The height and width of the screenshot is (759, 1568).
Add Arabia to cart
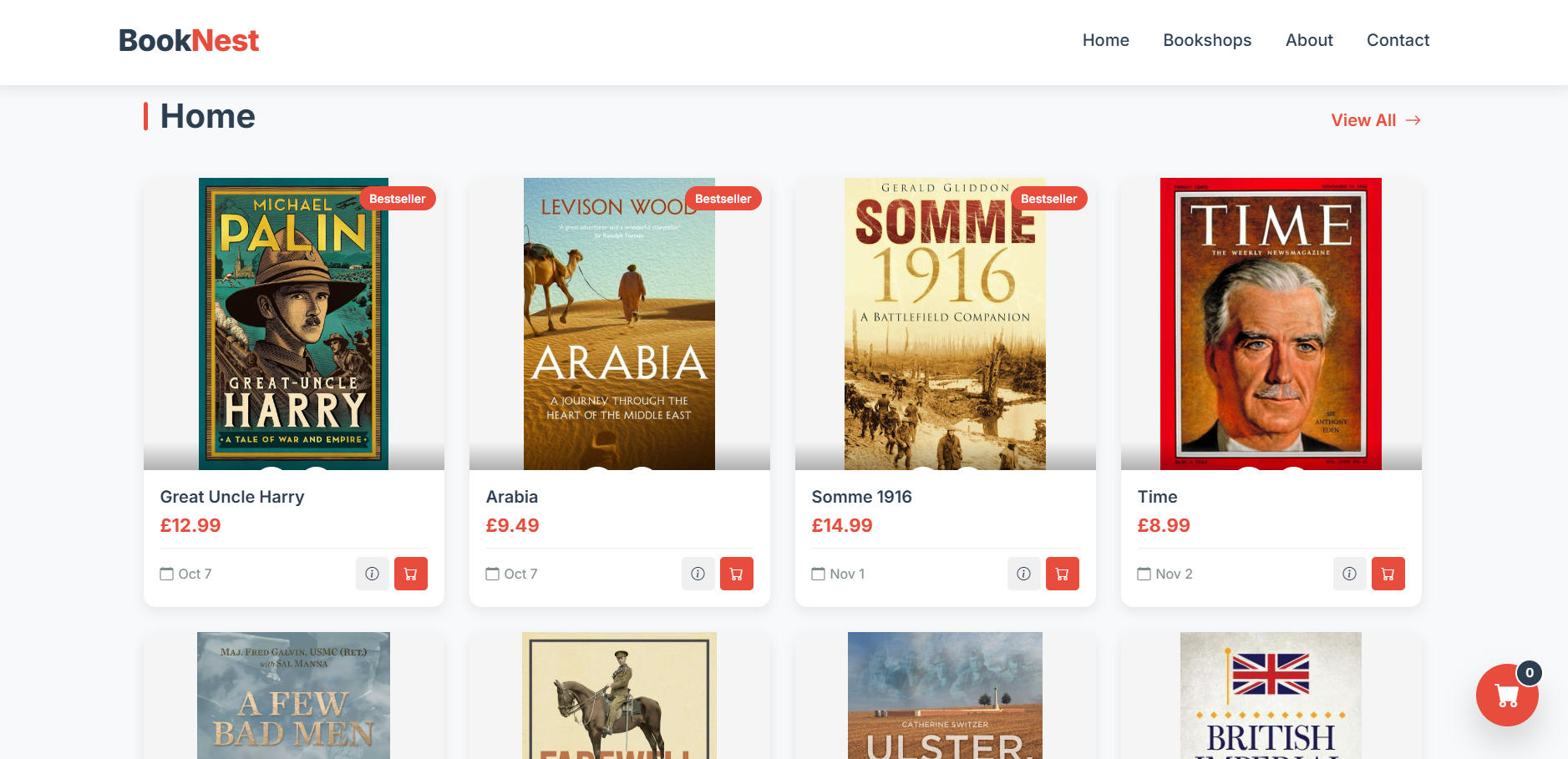point(737,574)
